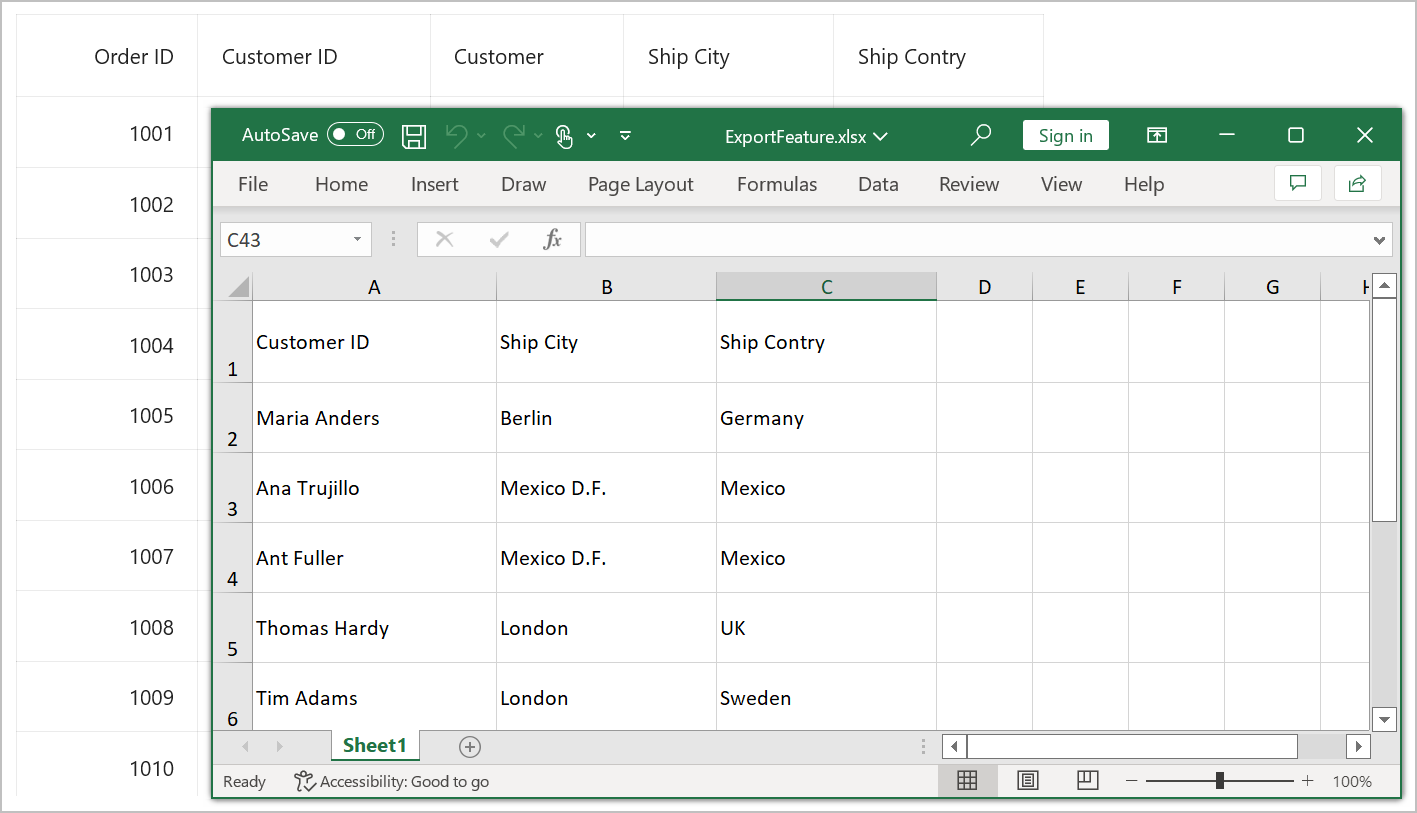Open the Draw ribbon tab
Image resolution: width=1417 pixels, height=813 pixels.
tap(523, 184)
